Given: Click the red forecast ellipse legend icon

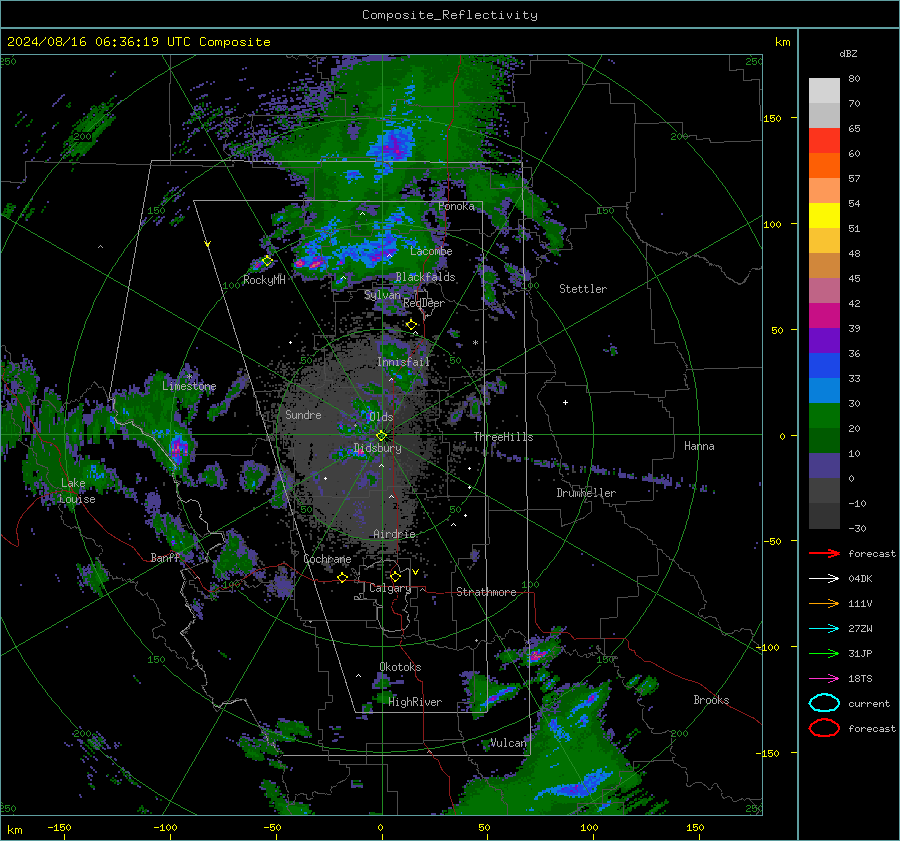Looking at the screenshot, I should click(824, 728).
